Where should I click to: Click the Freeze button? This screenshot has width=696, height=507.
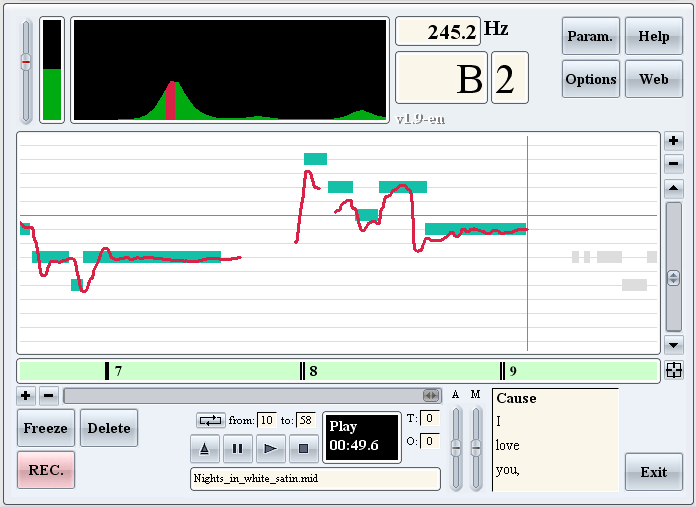click(46, 428)
